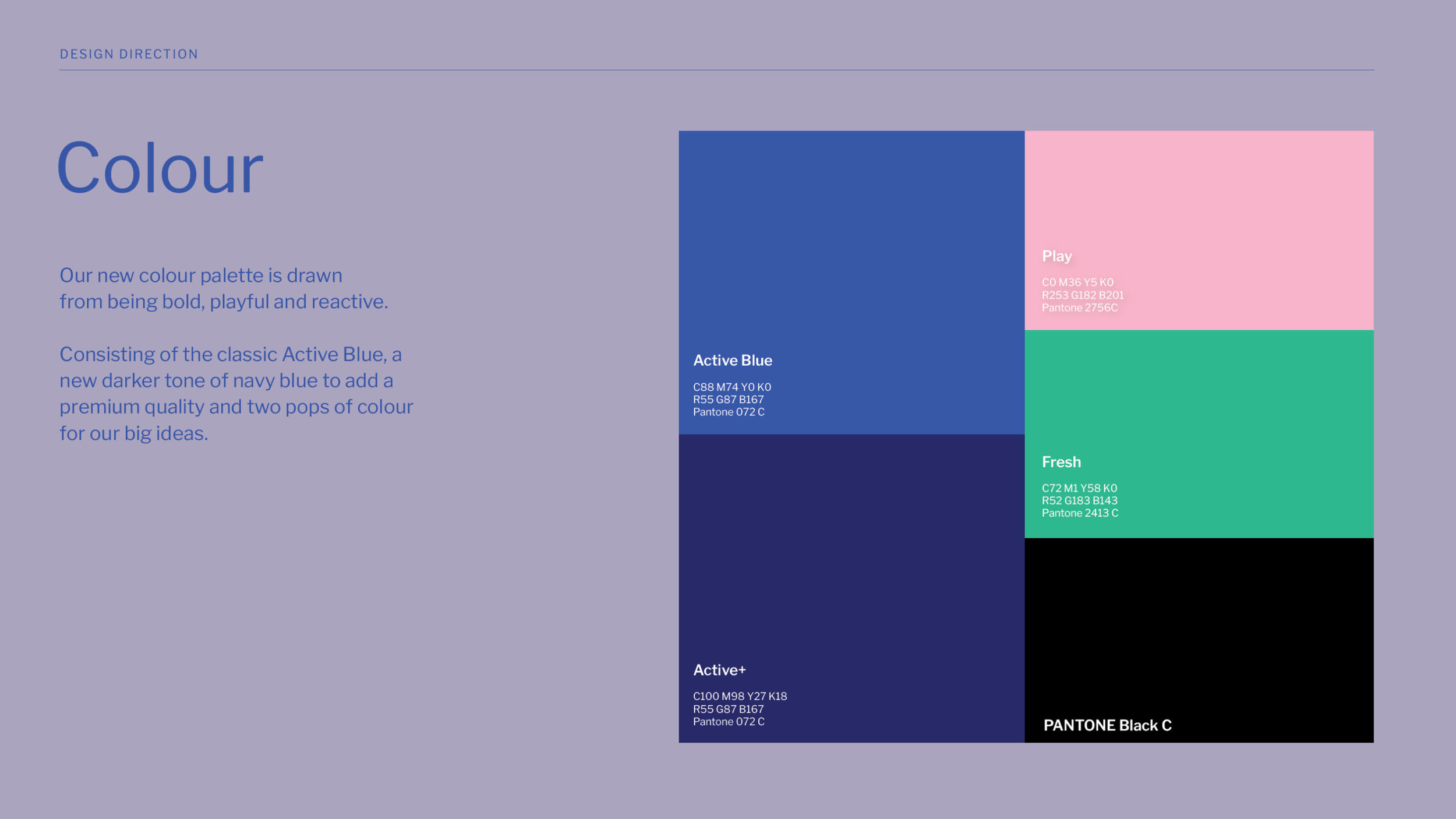The image size is (1456, 819).
Task: Click the Pantone 2756C text
Action: 1080,308
